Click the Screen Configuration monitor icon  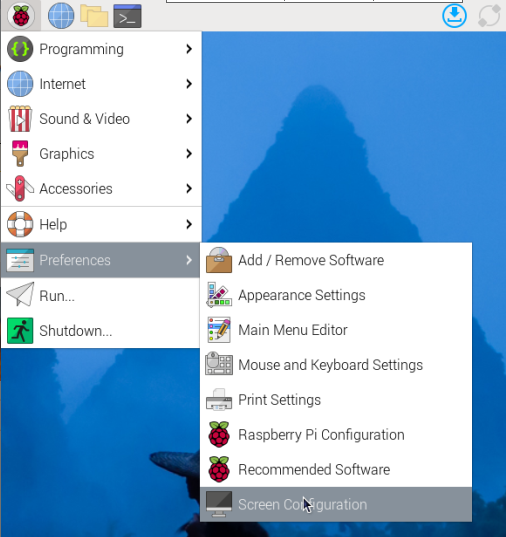coord(219,504)
